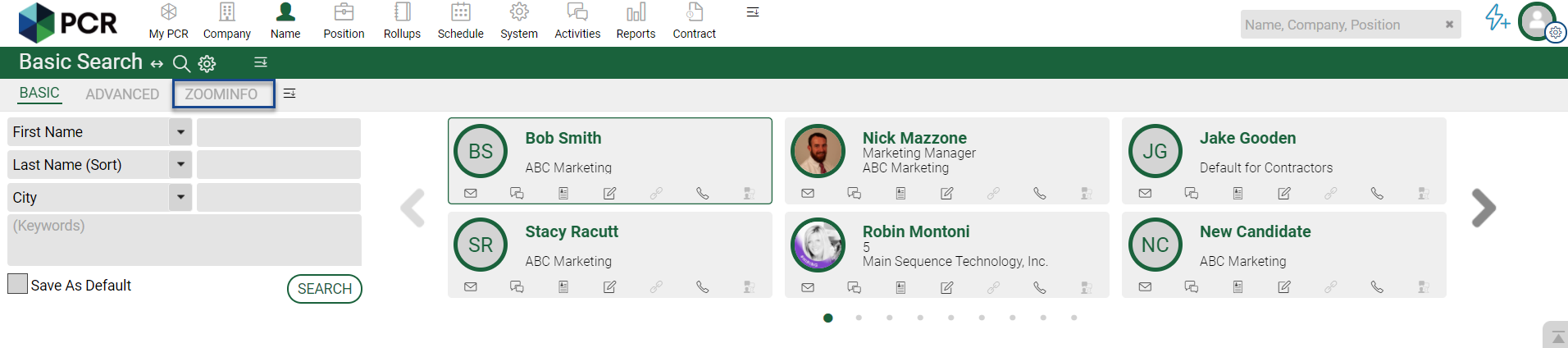Screen dimensions: 1568x348
Task: Check the Save As Default checkbox
Action: coord(17,284)
